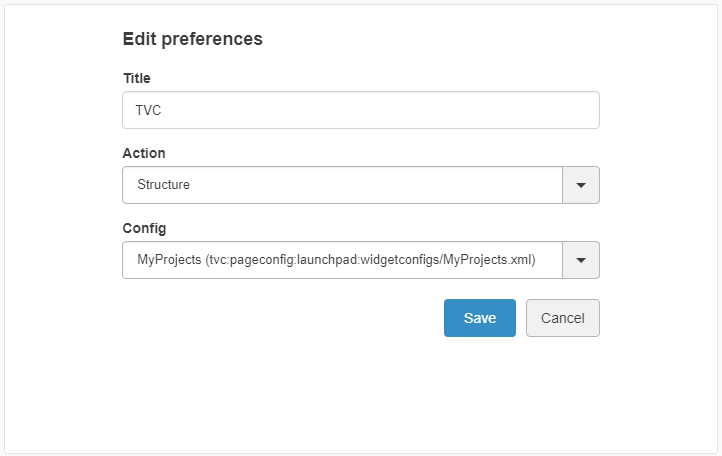This screenshot has height=456, width=722.
Task: Click the Config field label
Action: [x=144, y=228]
